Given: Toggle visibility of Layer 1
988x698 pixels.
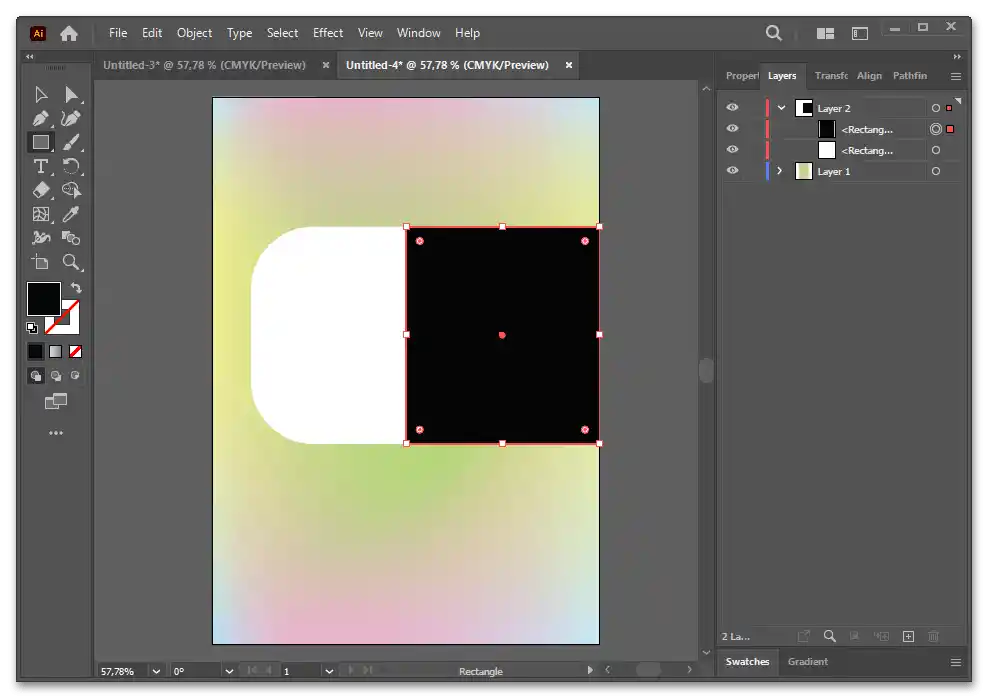Looking at the screenshot, I should tap(732, 171).
